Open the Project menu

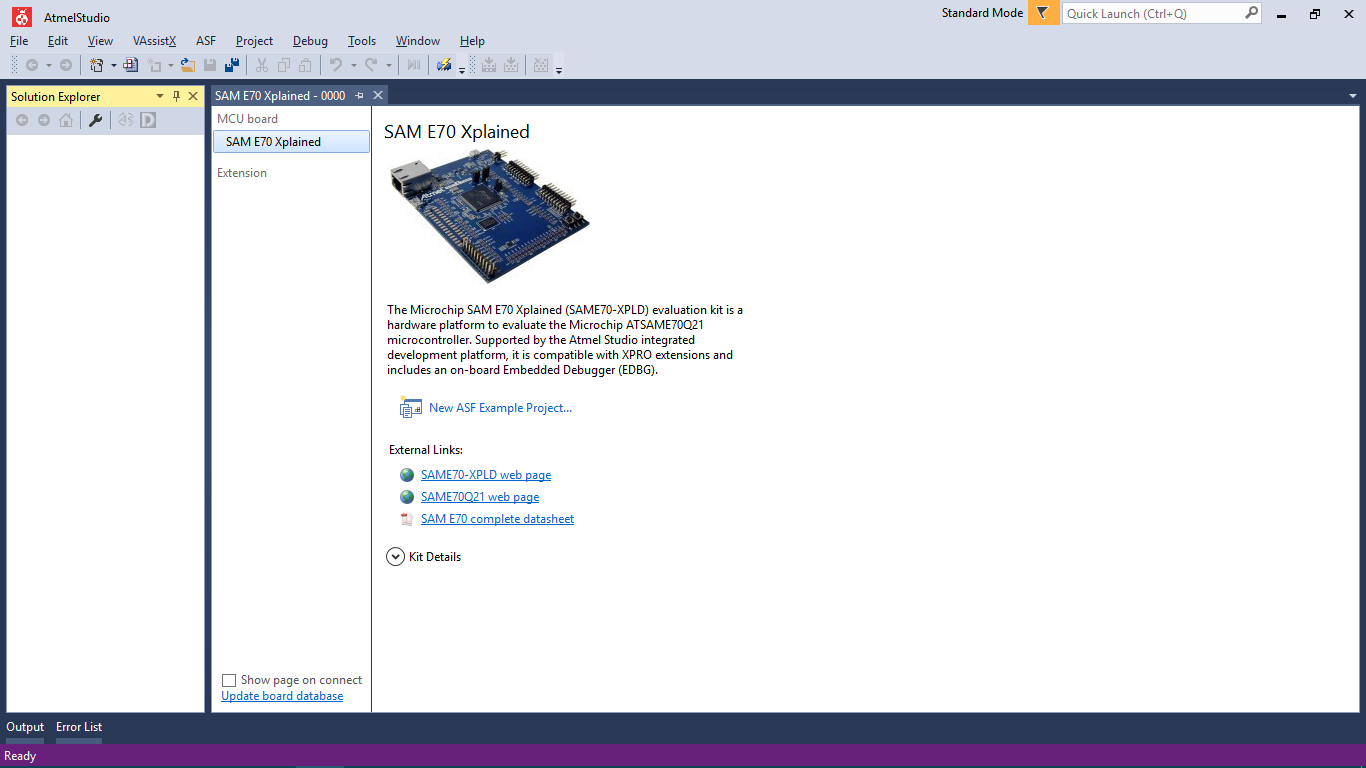tap(254, 41)
